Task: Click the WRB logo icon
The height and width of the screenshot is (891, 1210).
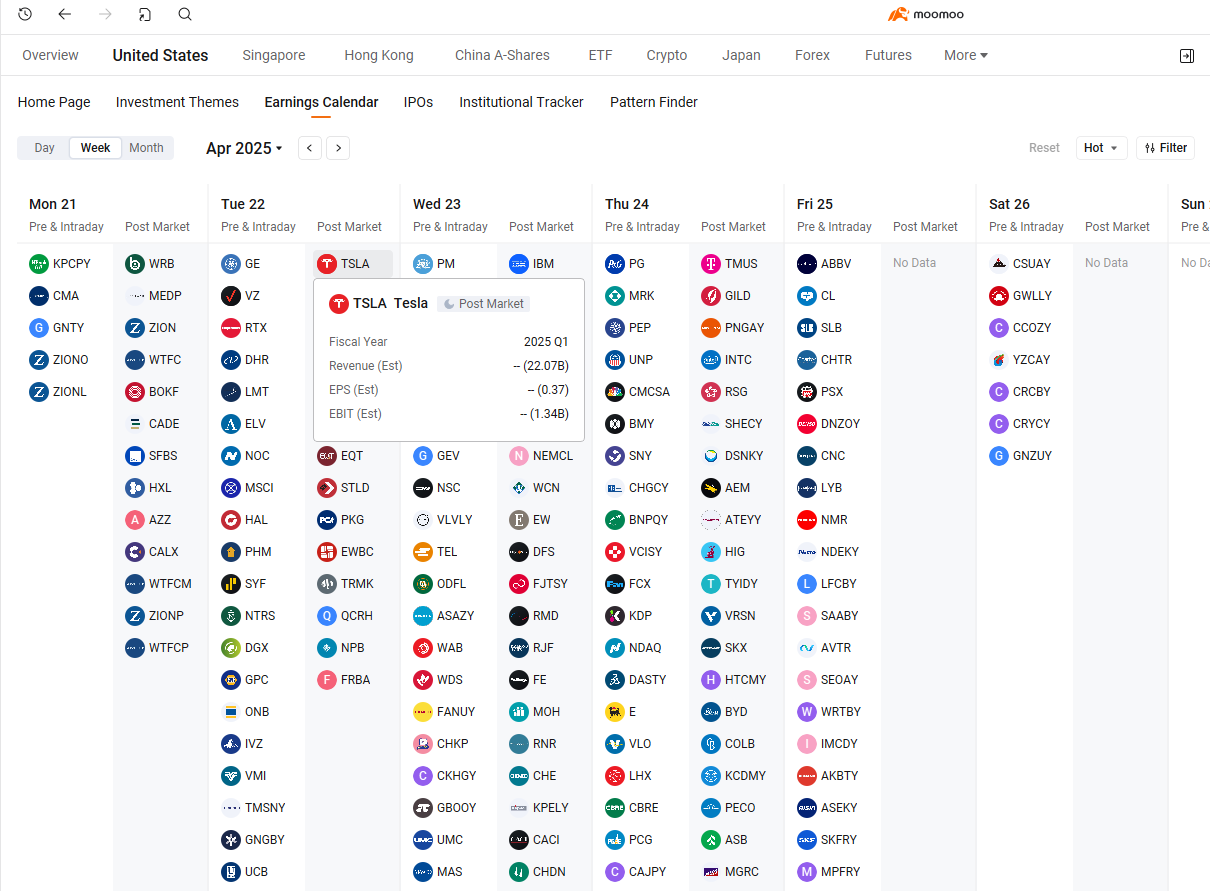Action: point(135,264)
